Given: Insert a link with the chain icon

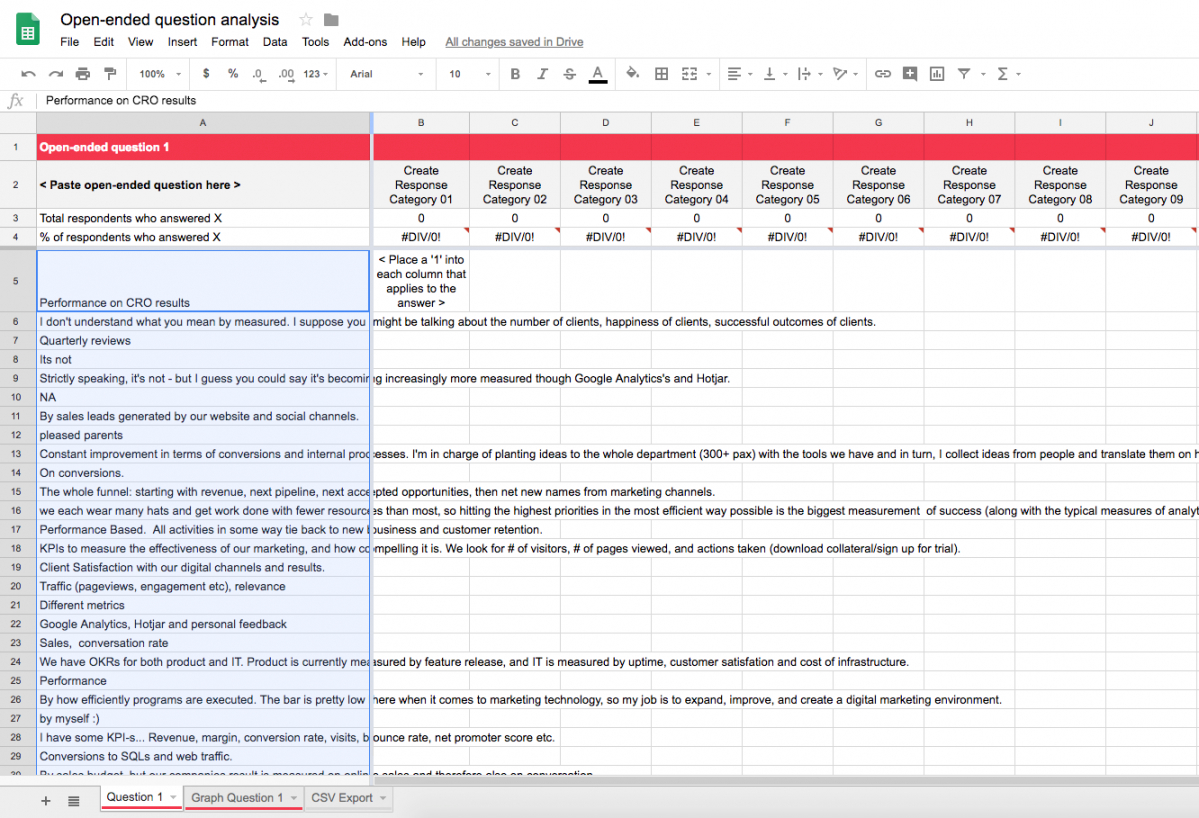Looking at the screenshot, I should point(882,74).
